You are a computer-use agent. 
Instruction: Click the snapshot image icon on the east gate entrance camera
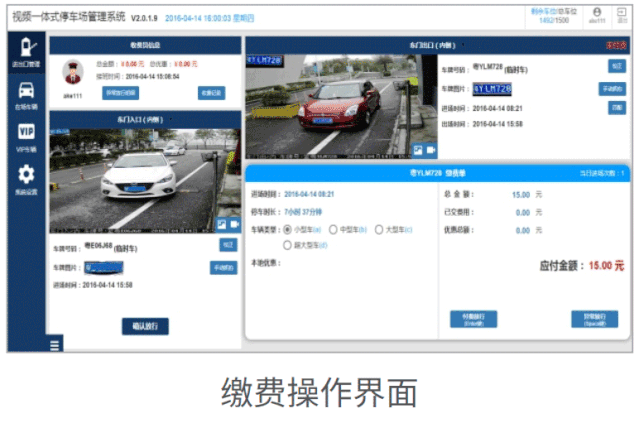[222, 224]
